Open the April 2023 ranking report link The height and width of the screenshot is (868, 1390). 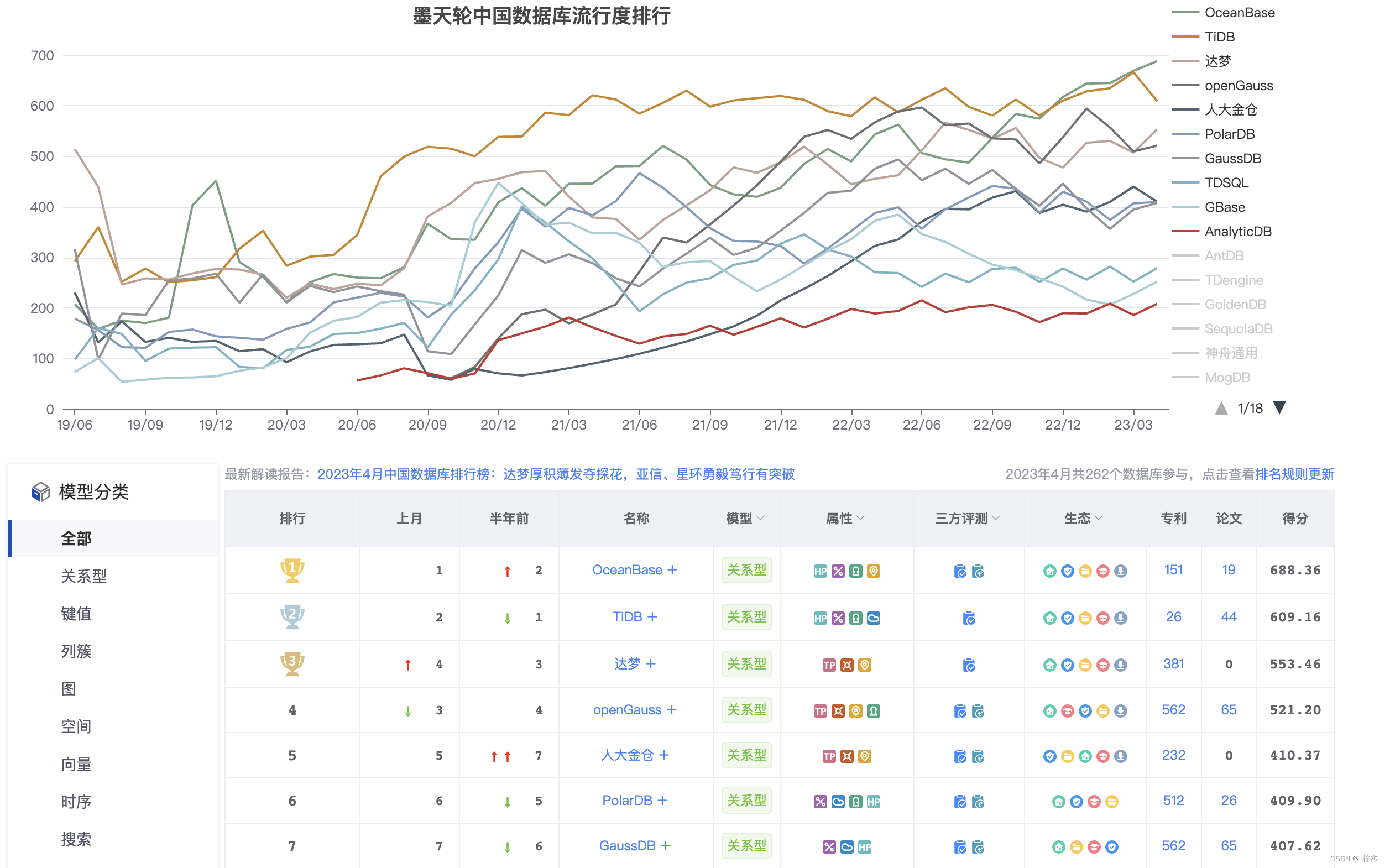(x=556, y=474)
